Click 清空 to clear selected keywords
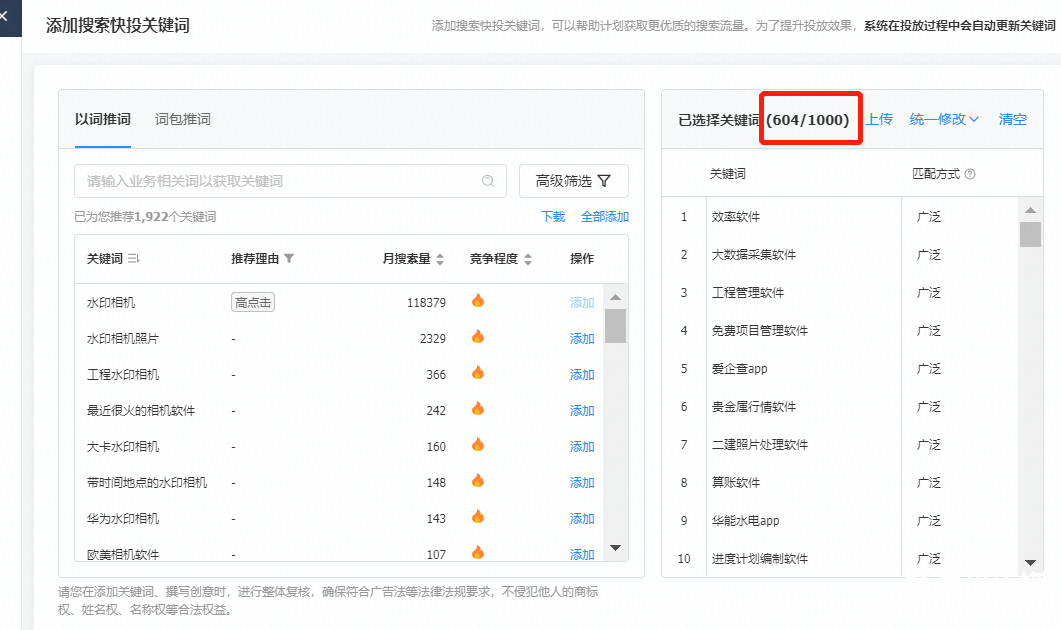1061x630 pixels. point(1012,119)
